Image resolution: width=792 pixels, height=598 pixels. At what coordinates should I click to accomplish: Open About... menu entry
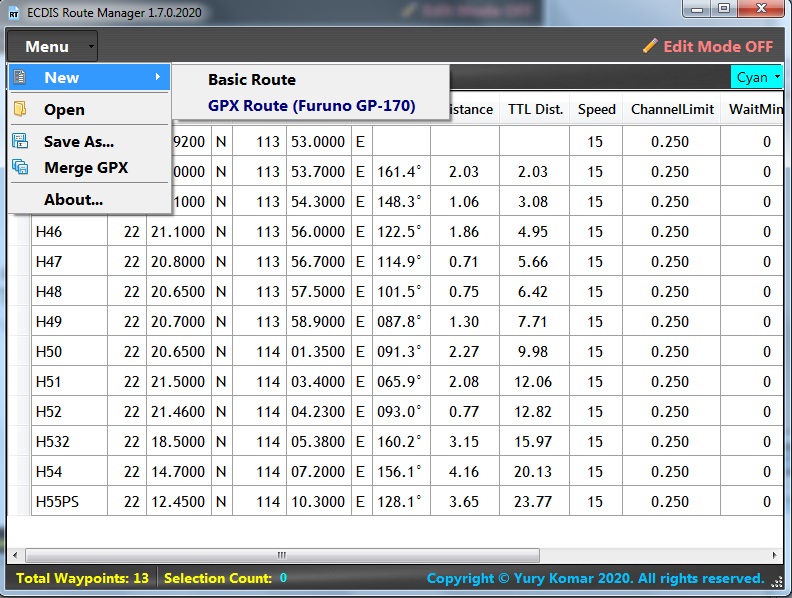[89, 200]
